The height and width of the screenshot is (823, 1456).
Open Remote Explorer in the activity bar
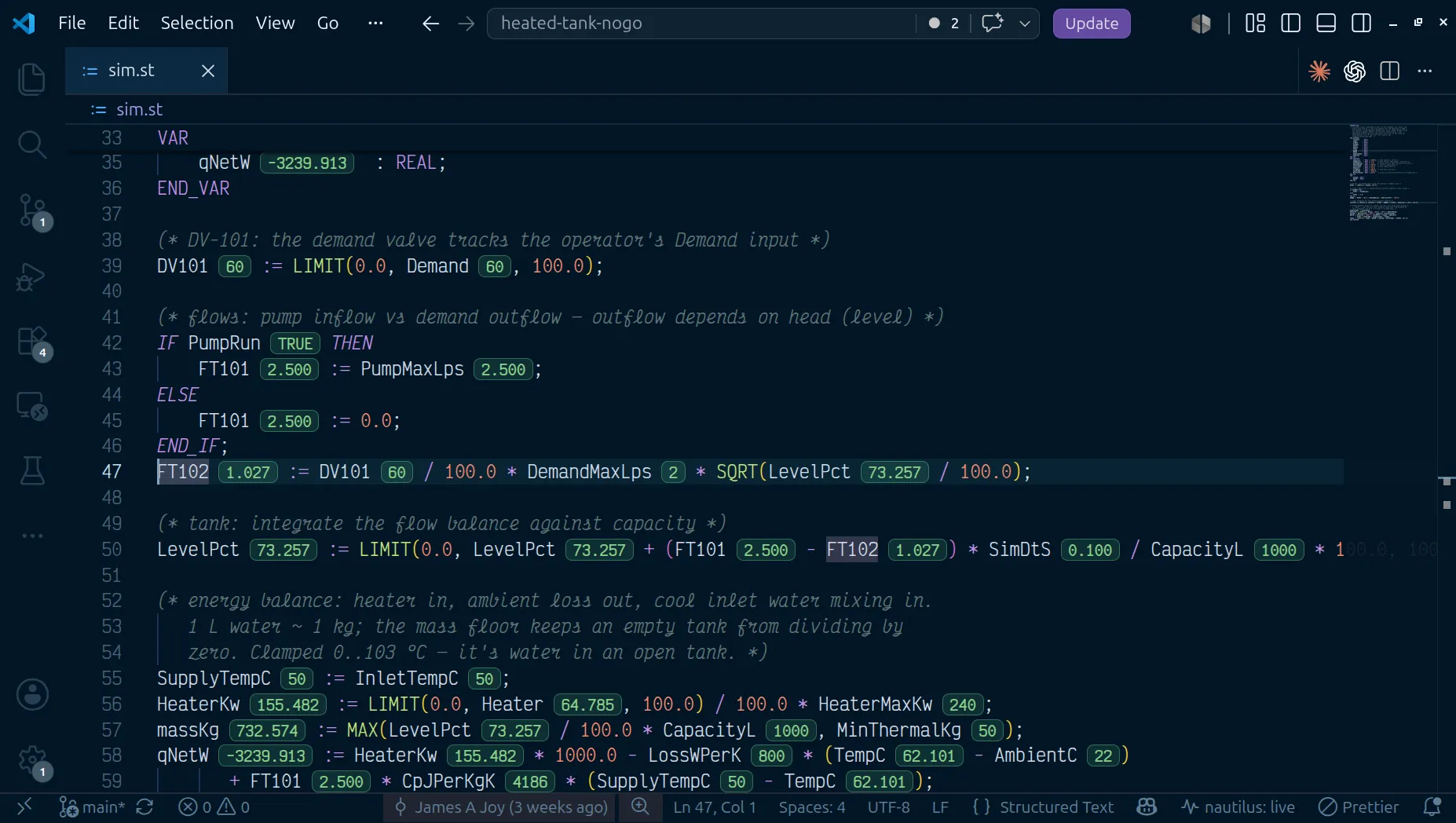(x=32, y=407)
